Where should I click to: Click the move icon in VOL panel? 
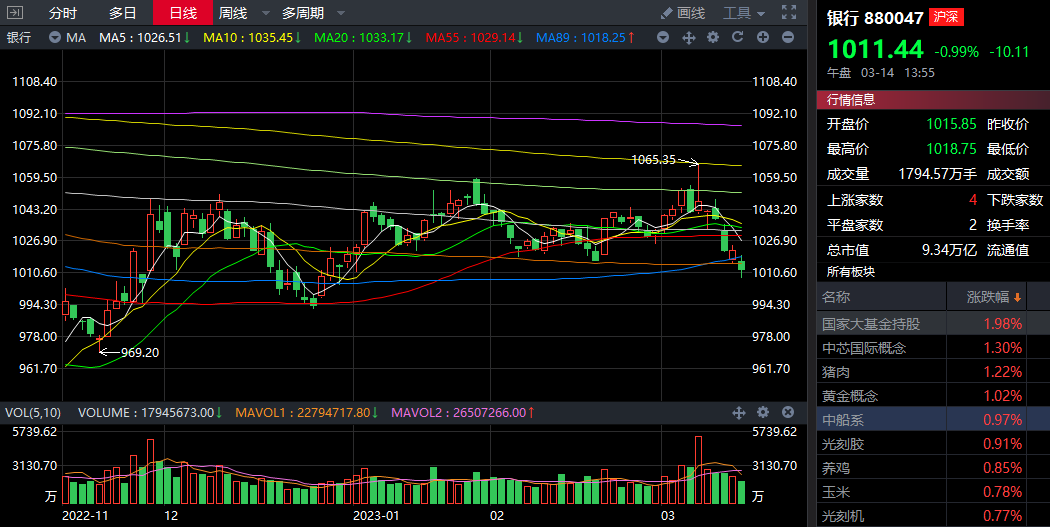[x=739, y=412]
